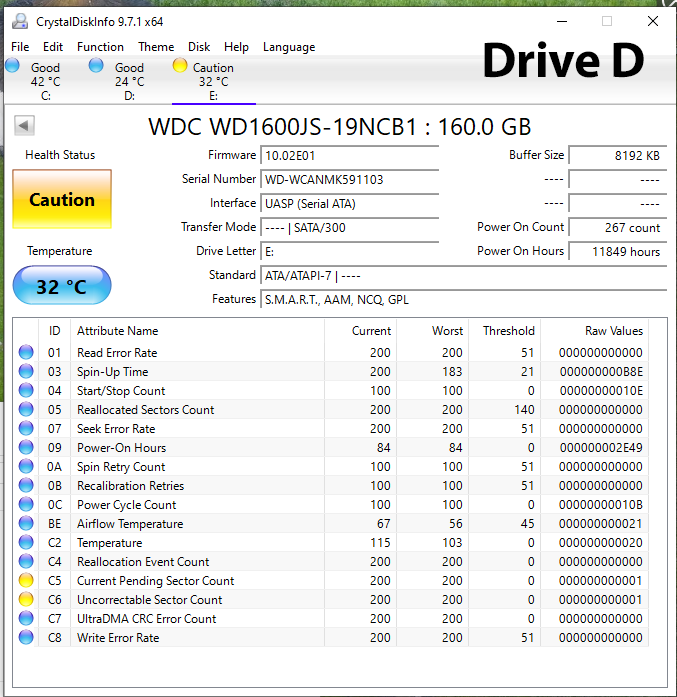Click status orb of Recalibration Retries row

click(x=26, y=485)
